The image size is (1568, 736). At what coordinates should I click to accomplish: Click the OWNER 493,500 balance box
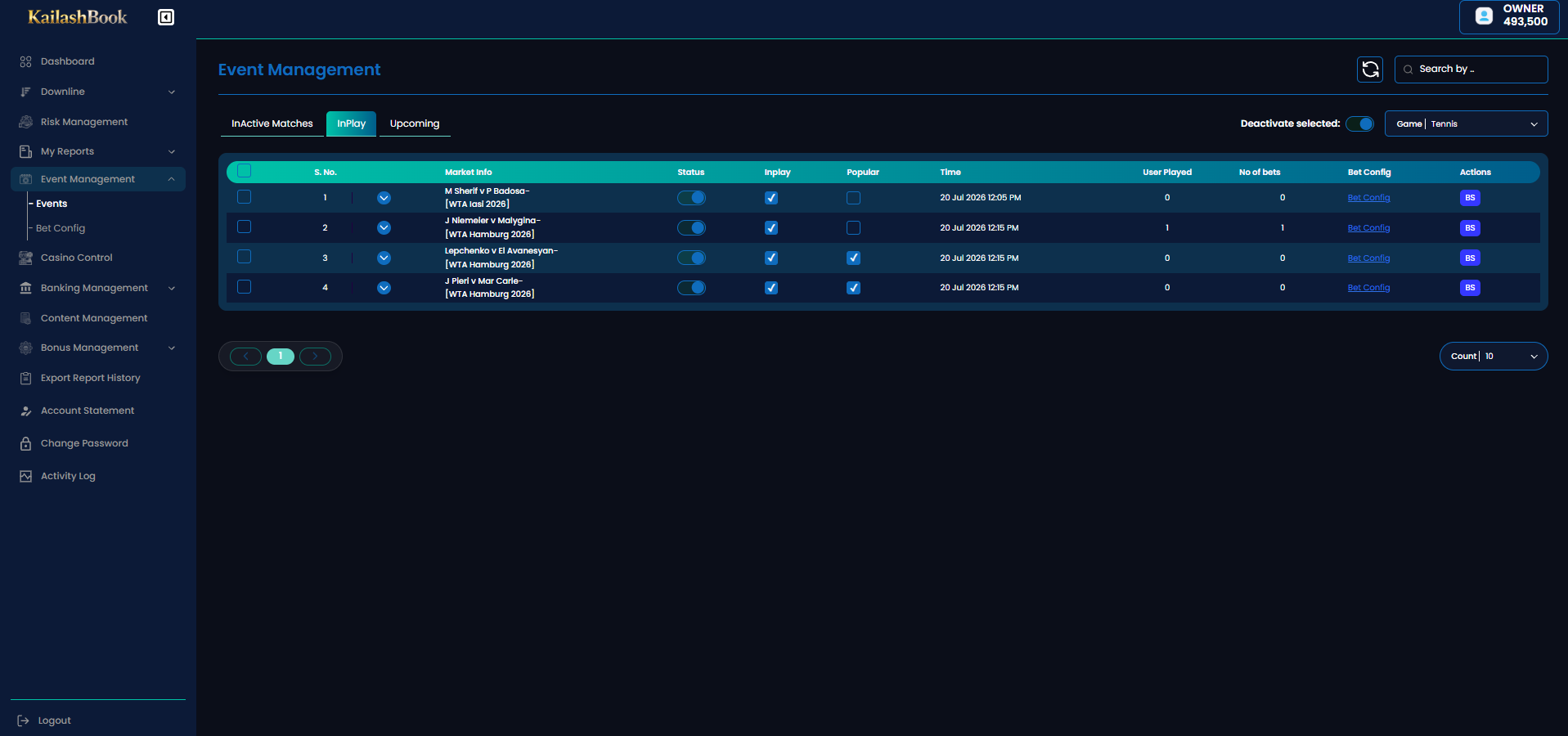click(1509, 16)
